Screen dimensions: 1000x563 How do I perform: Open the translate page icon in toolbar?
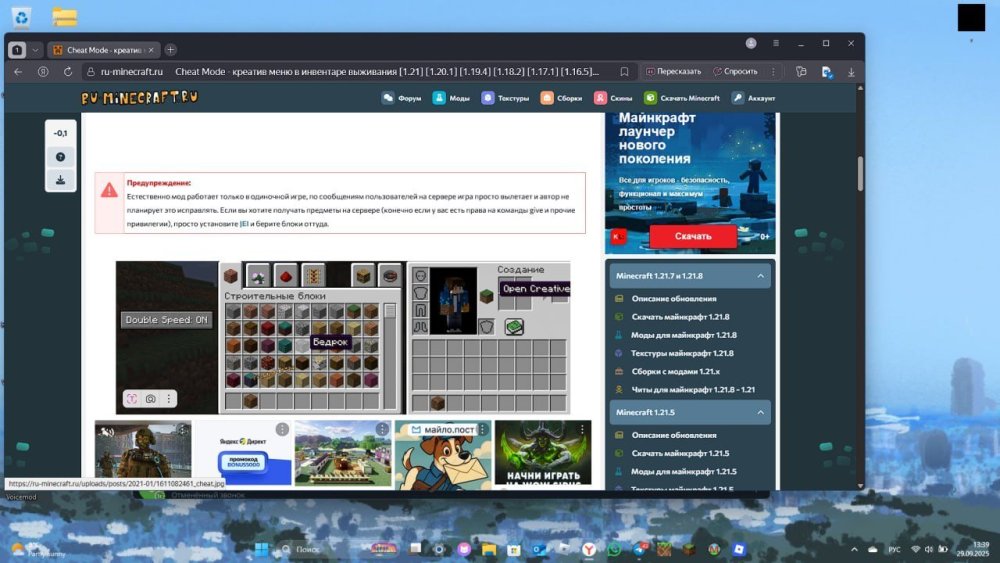click(827, 72)
